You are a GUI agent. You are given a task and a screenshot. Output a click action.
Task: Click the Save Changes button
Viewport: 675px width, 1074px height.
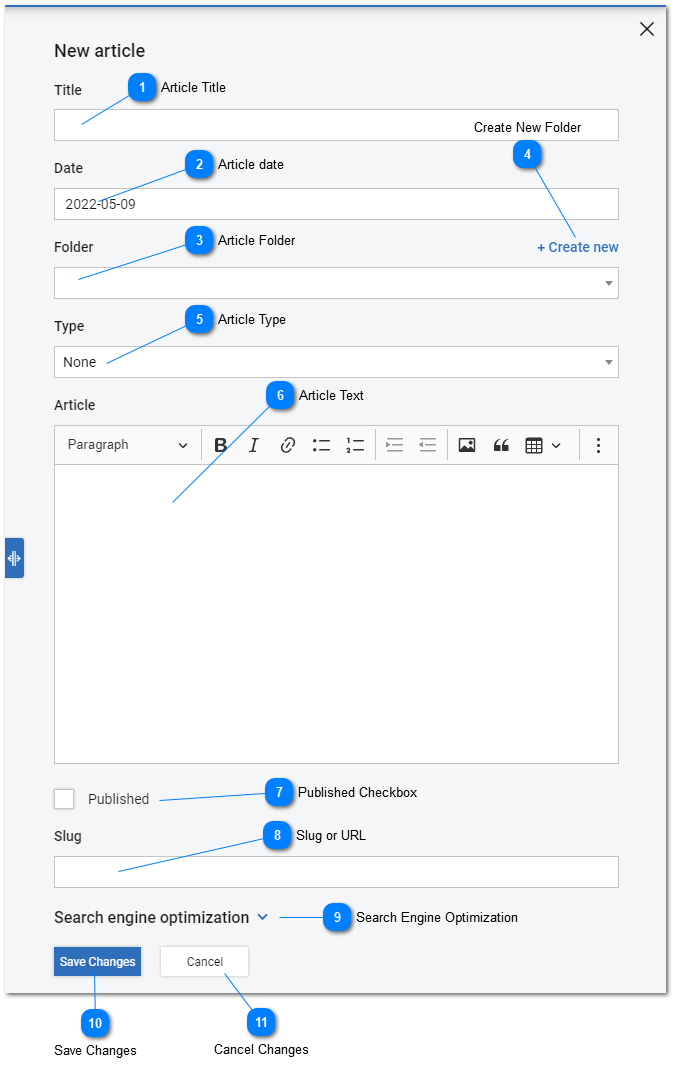(x=97, y=962)
